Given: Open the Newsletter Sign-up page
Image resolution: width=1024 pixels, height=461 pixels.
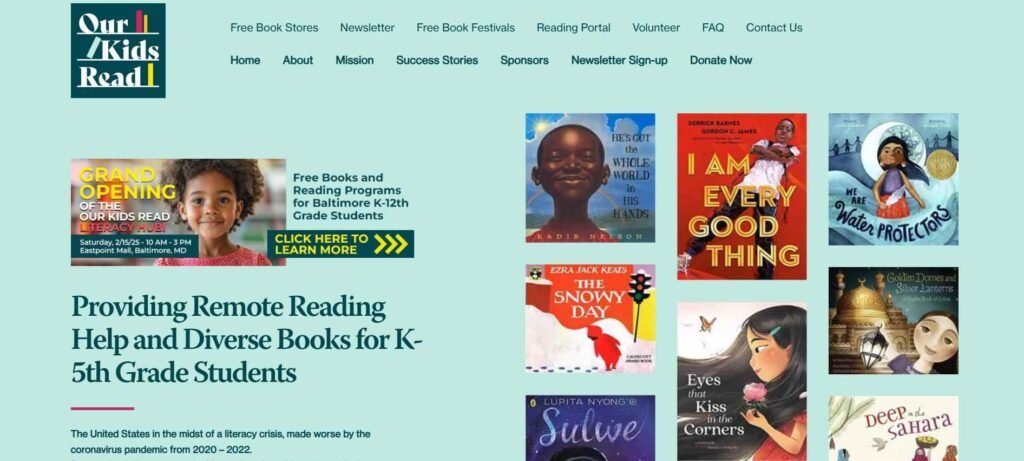Looking at the screenshot, I should click(x=619, y=60).
